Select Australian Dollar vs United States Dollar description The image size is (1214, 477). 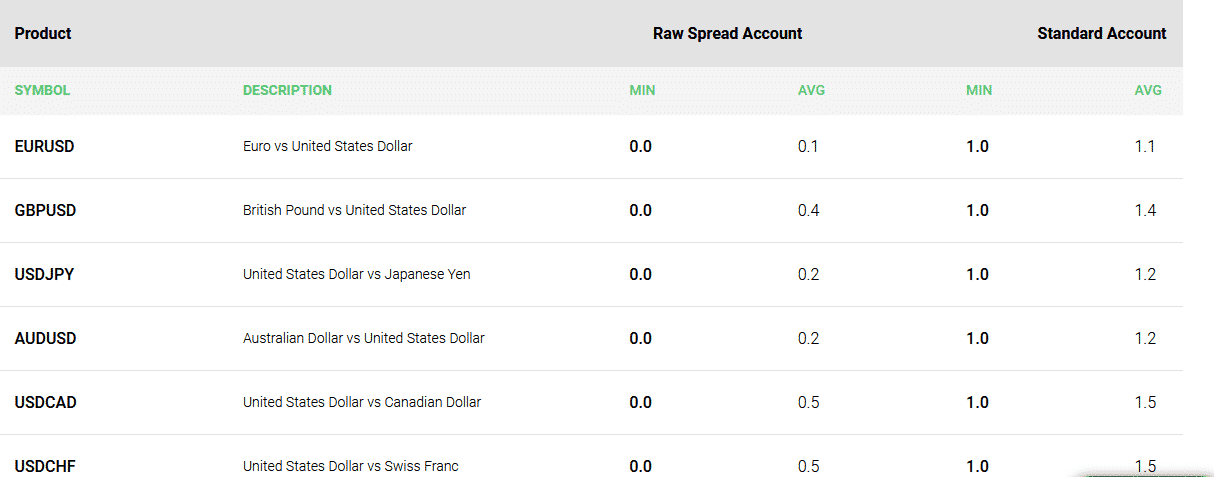(364, 338)
